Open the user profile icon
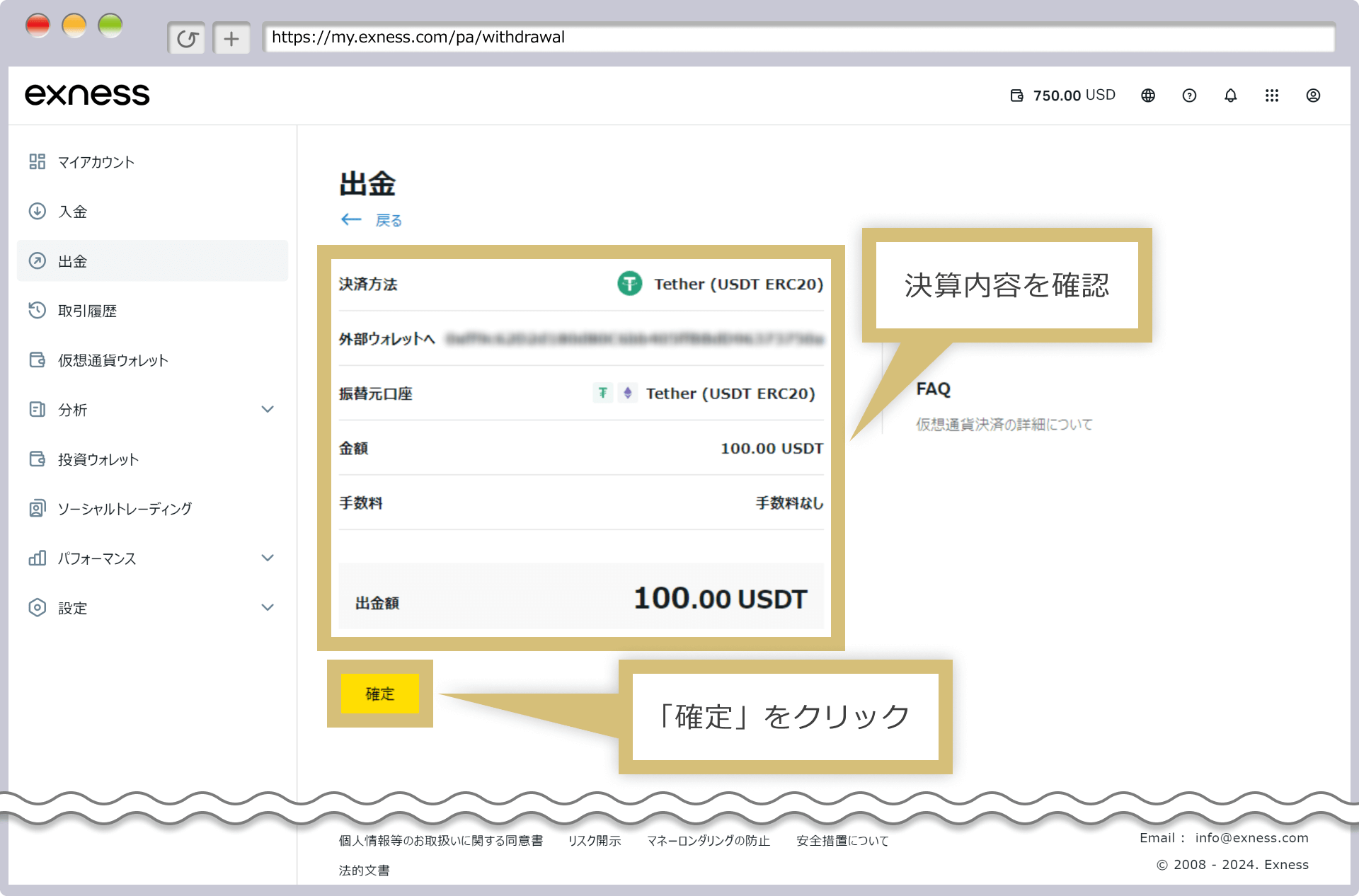This screenshot has width=1359, height=896. (x=1313, y=96)
